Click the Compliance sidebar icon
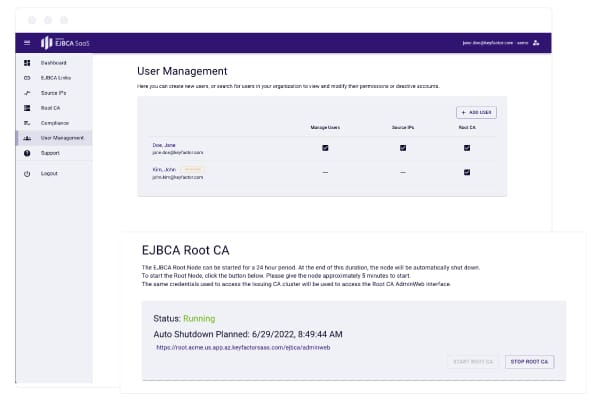Image resolution: width=600 pixels, height=400 pixels. click(x=27, y=123)
